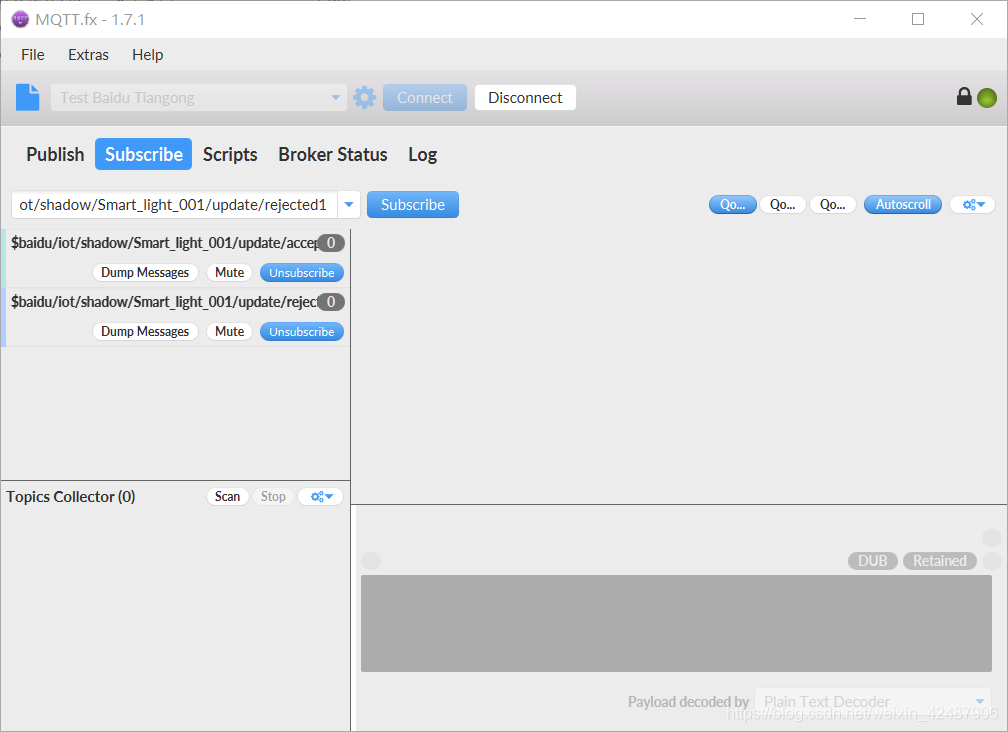
Task: Click message count badge on update/rejected topic
Action: pyautogui.click(x=330, y=302)
